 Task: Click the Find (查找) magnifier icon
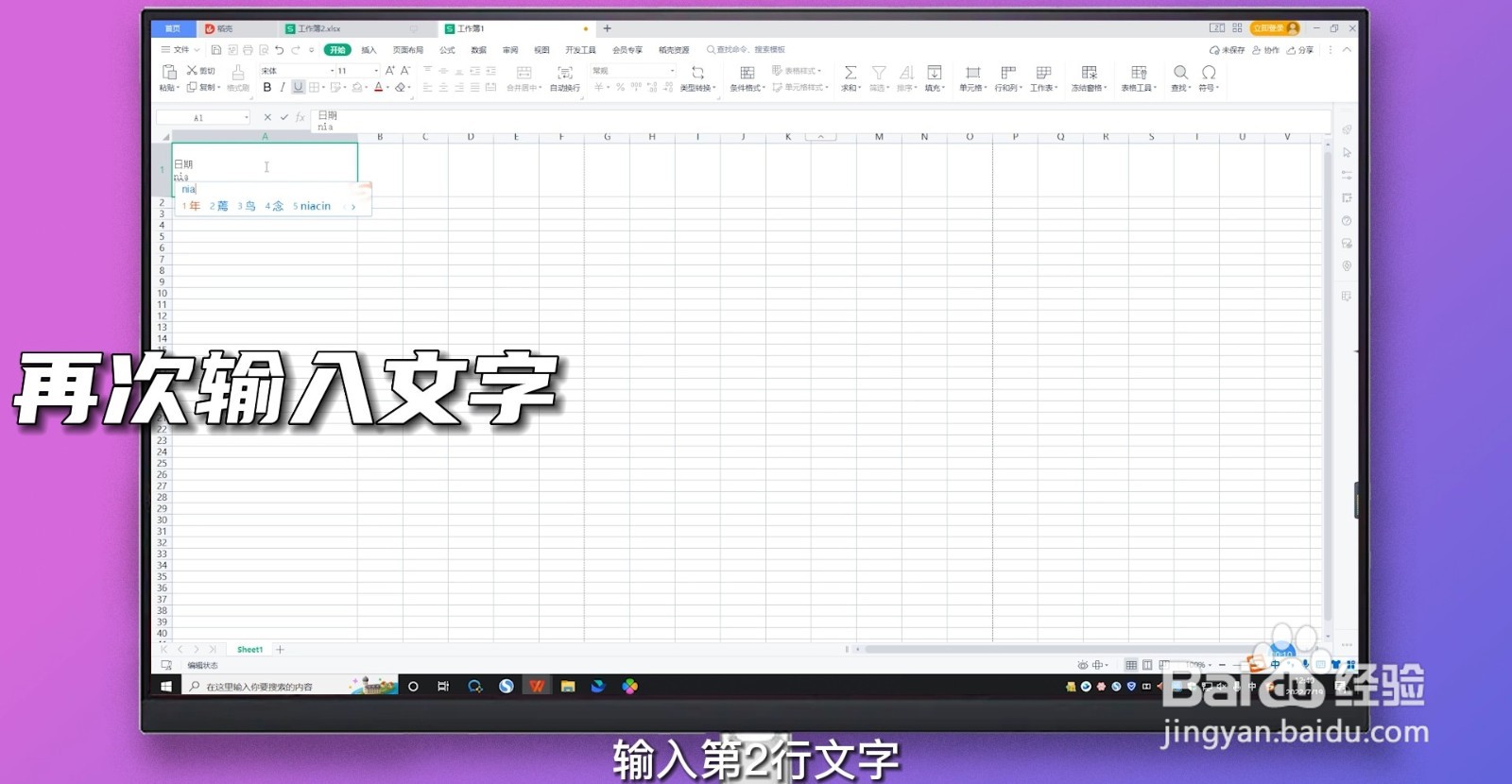(1180, 73)
